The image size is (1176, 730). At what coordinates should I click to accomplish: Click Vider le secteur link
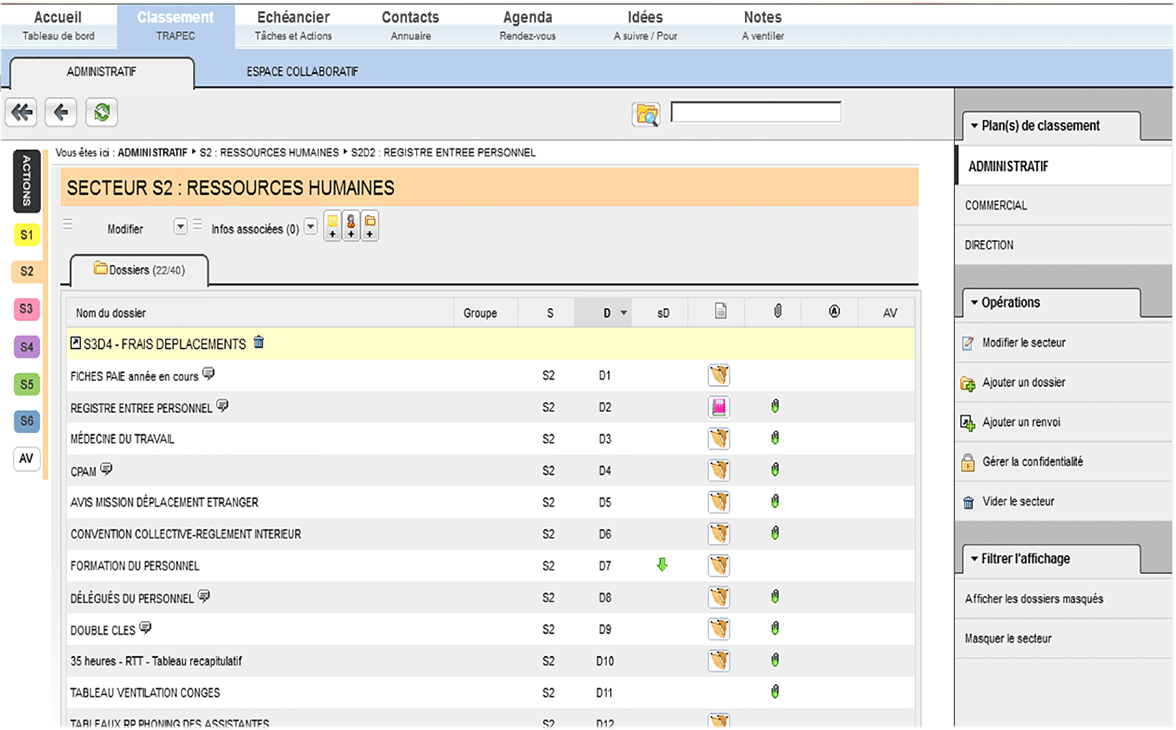coord(1018,501)
